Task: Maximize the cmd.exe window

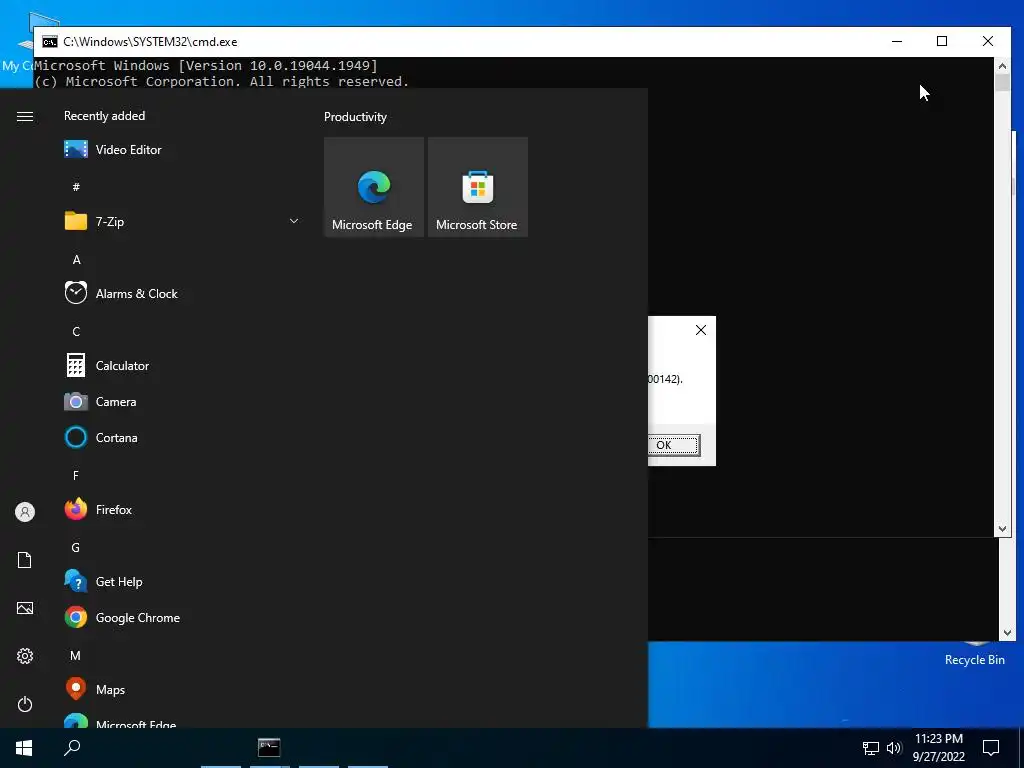Action: (942, 41)
